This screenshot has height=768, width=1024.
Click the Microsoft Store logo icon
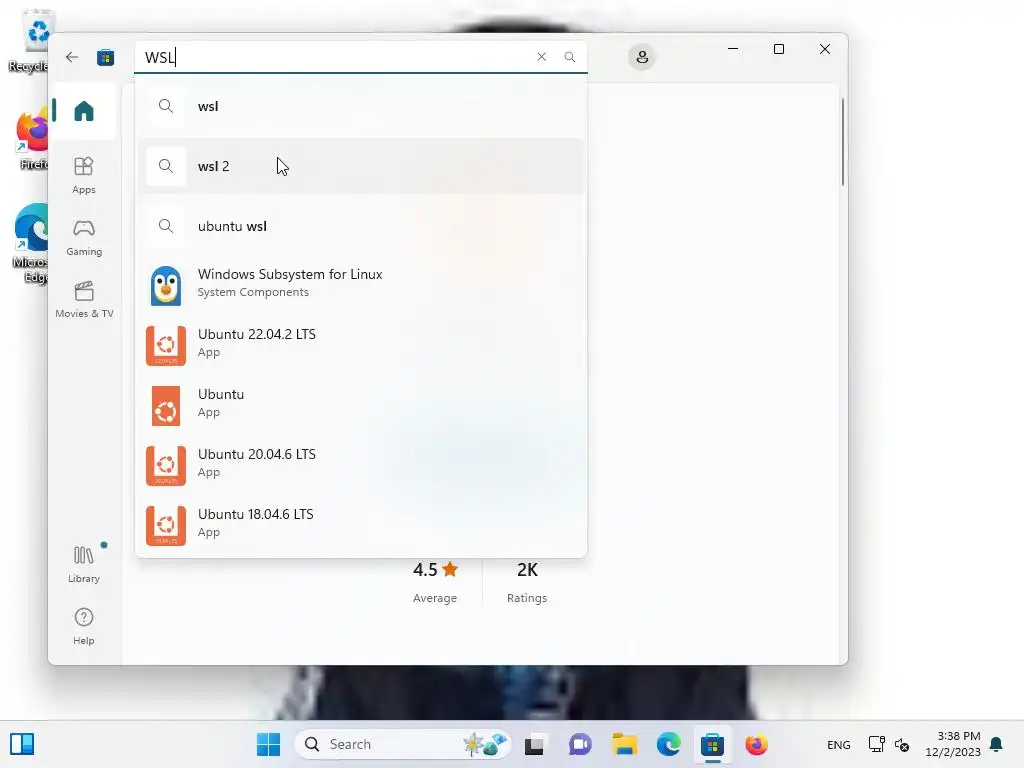coord(105,57)
